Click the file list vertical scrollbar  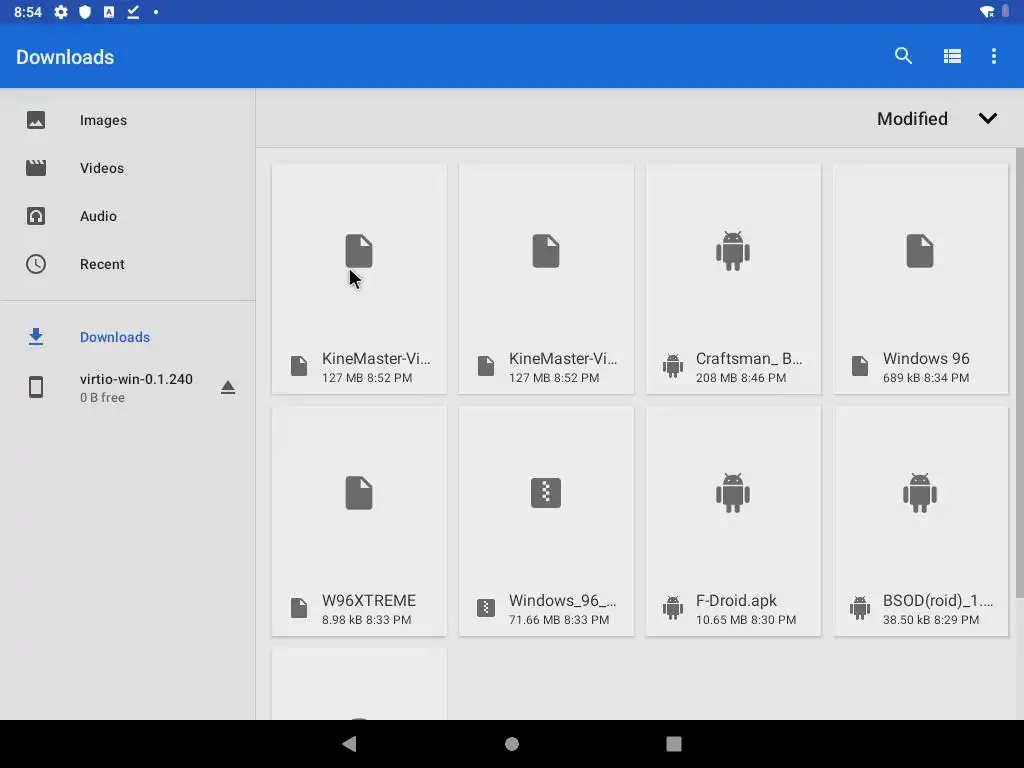click(1019, 372)
